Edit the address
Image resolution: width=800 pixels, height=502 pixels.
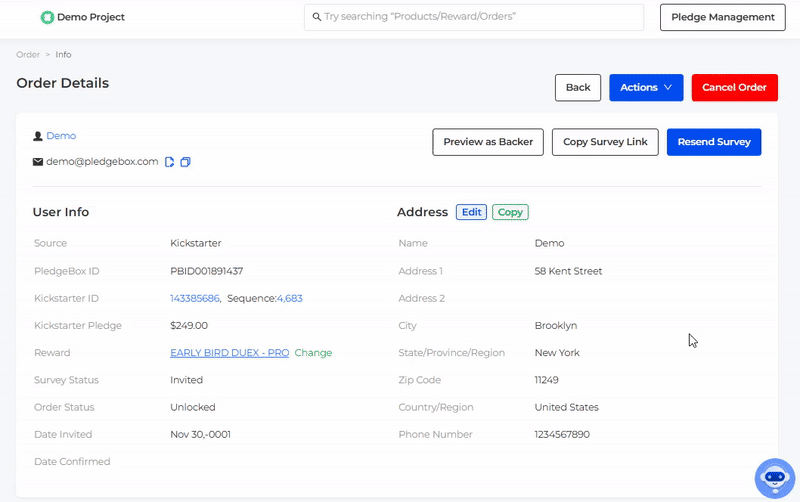(471, 212)
